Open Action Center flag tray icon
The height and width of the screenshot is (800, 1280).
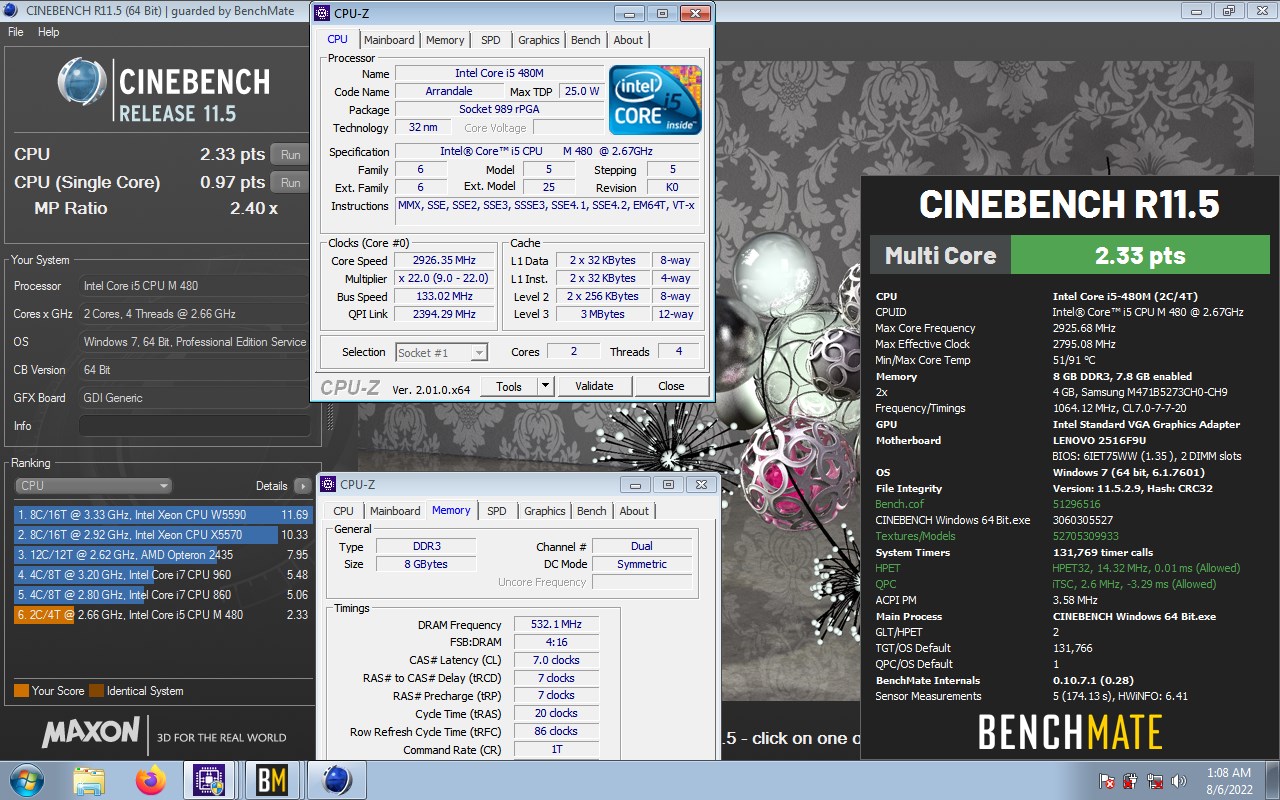pos(1108,781)
